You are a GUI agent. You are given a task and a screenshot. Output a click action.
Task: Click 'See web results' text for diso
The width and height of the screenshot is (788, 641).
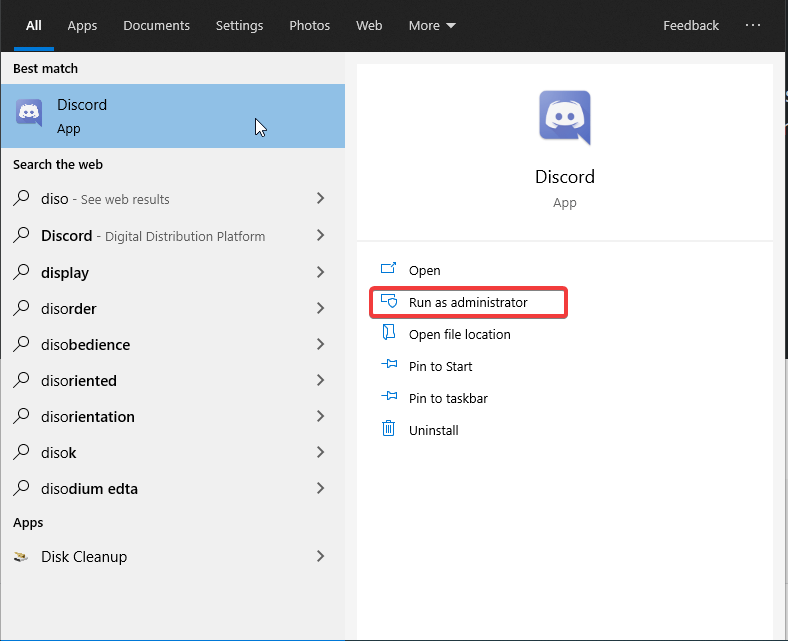coord(125,200)
